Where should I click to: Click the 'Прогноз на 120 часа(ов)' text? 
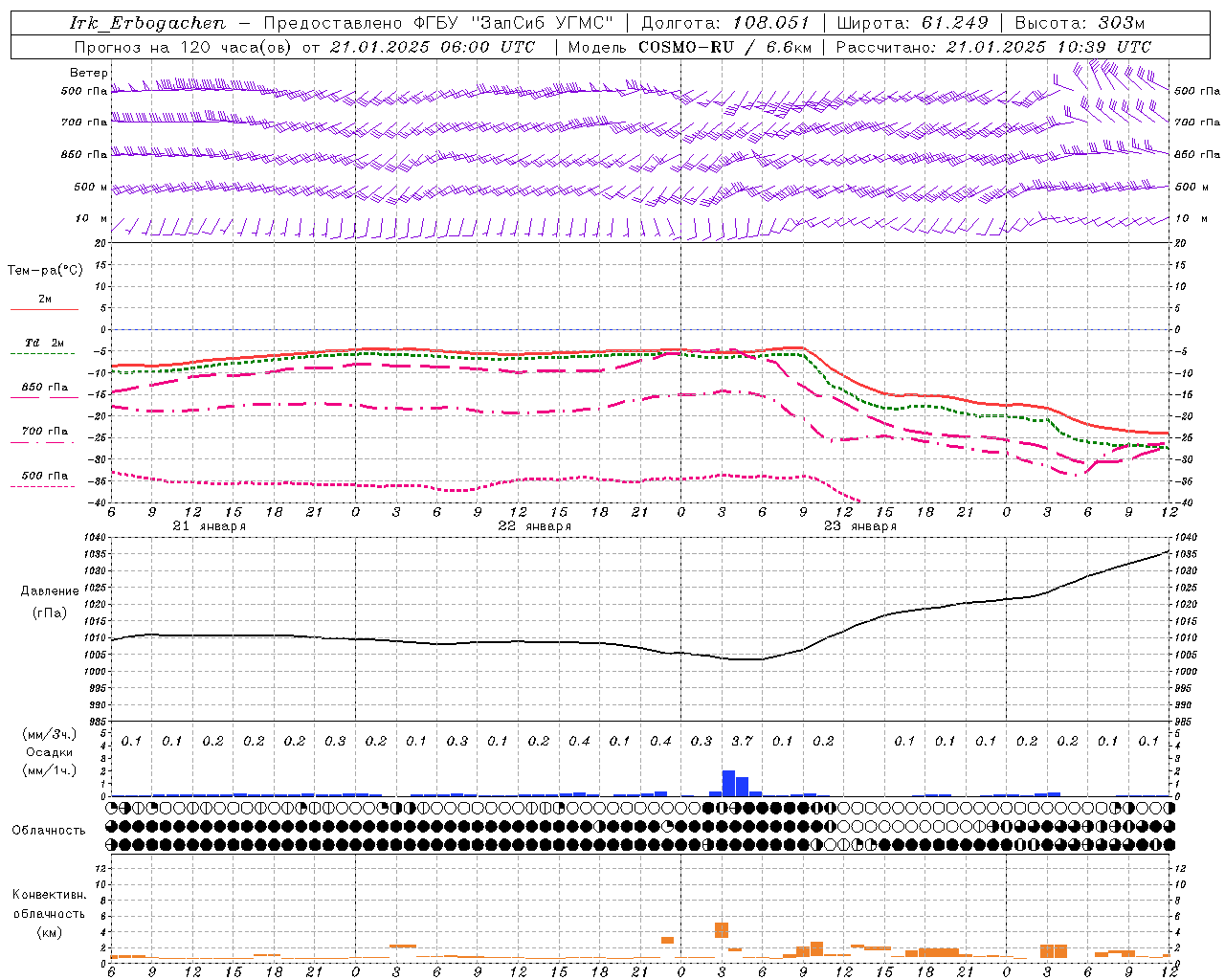(184, 46)
